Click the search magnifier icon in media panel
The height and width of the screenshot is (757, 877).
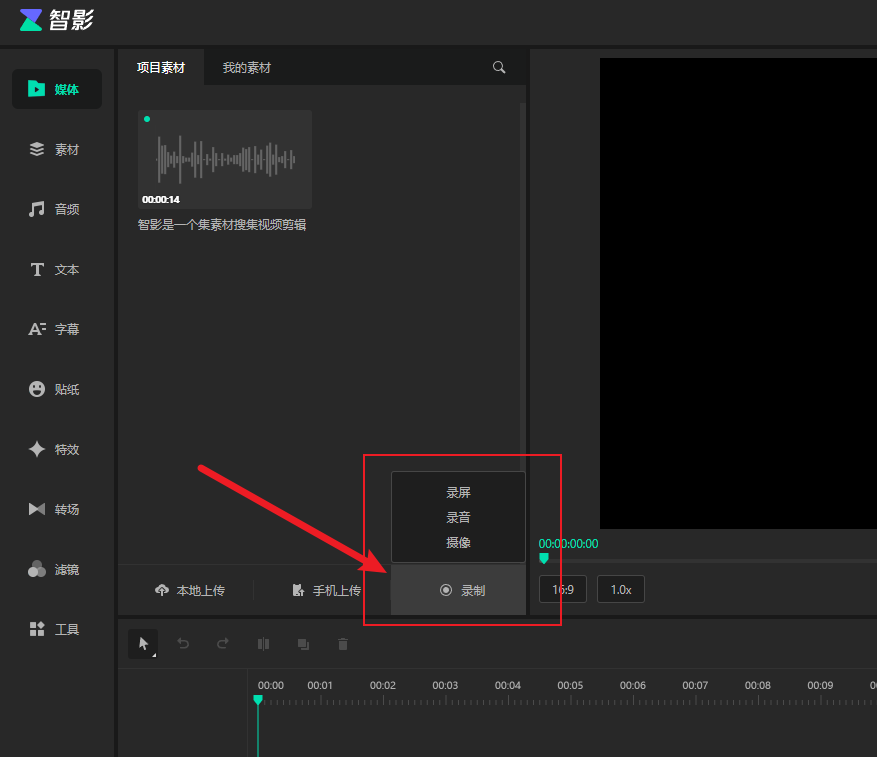[499, 68]
